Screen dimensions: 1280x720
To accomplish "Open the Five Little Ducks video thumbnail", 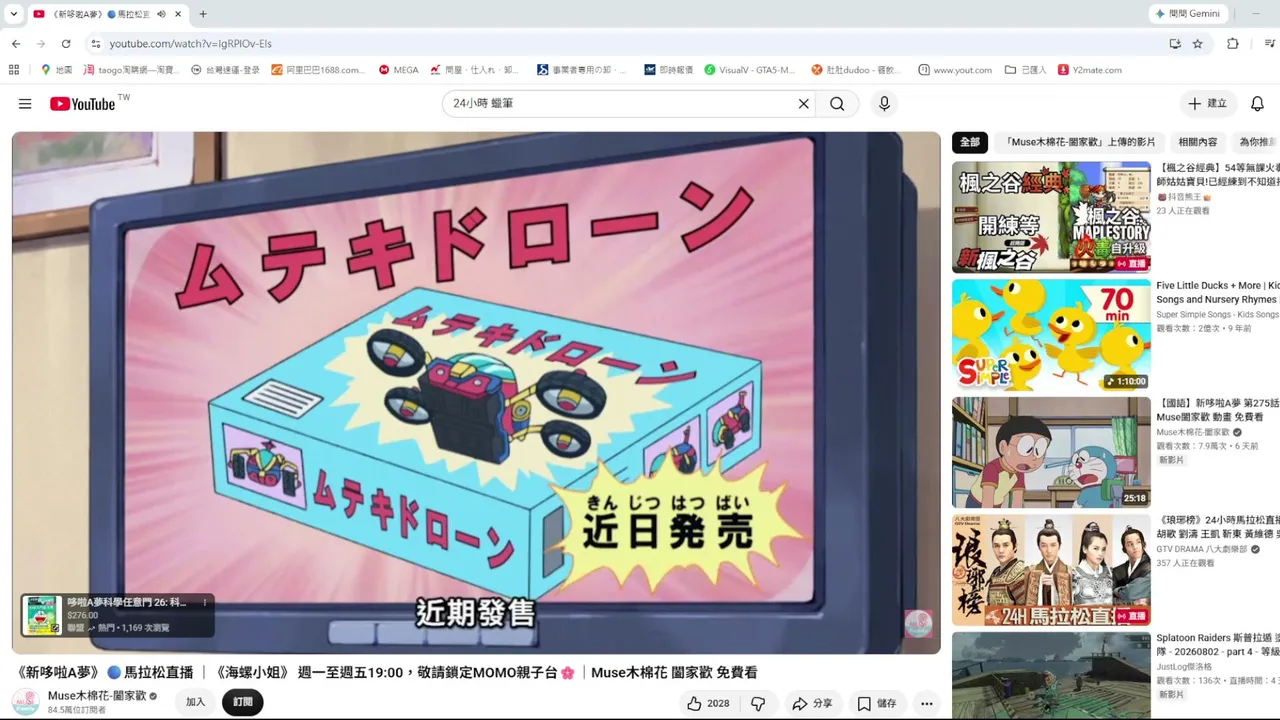I will (1051, 335).
